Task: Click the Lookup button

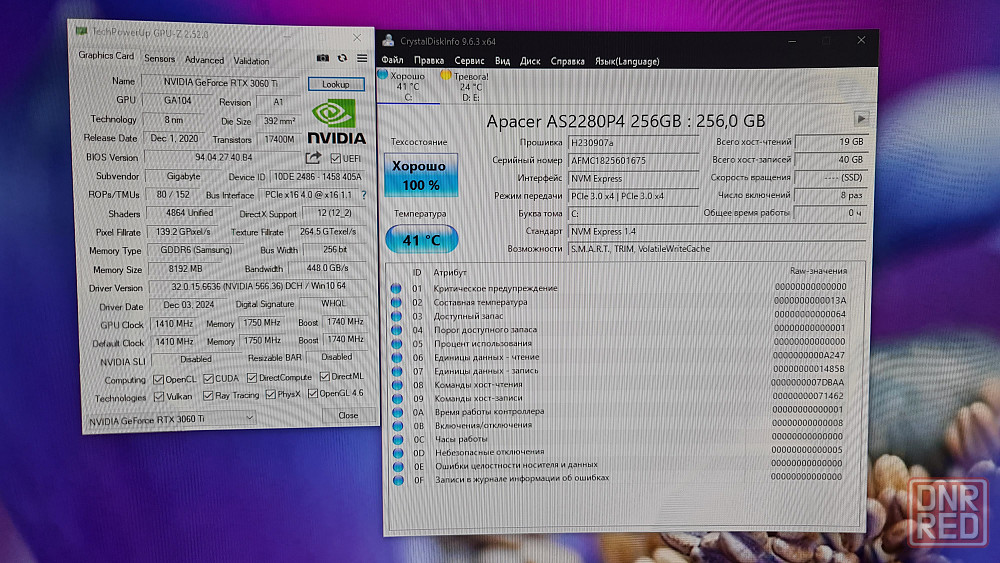Action: coord(336,84)
